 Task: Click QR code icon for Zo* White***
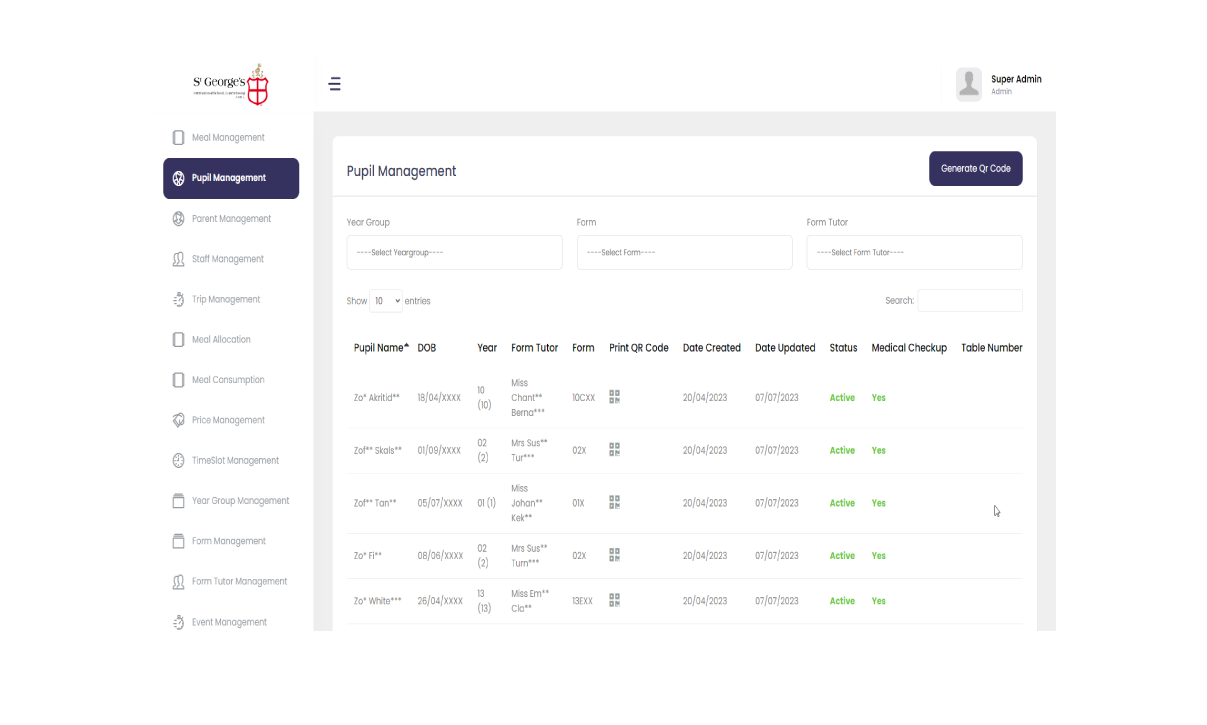point(614,600)
